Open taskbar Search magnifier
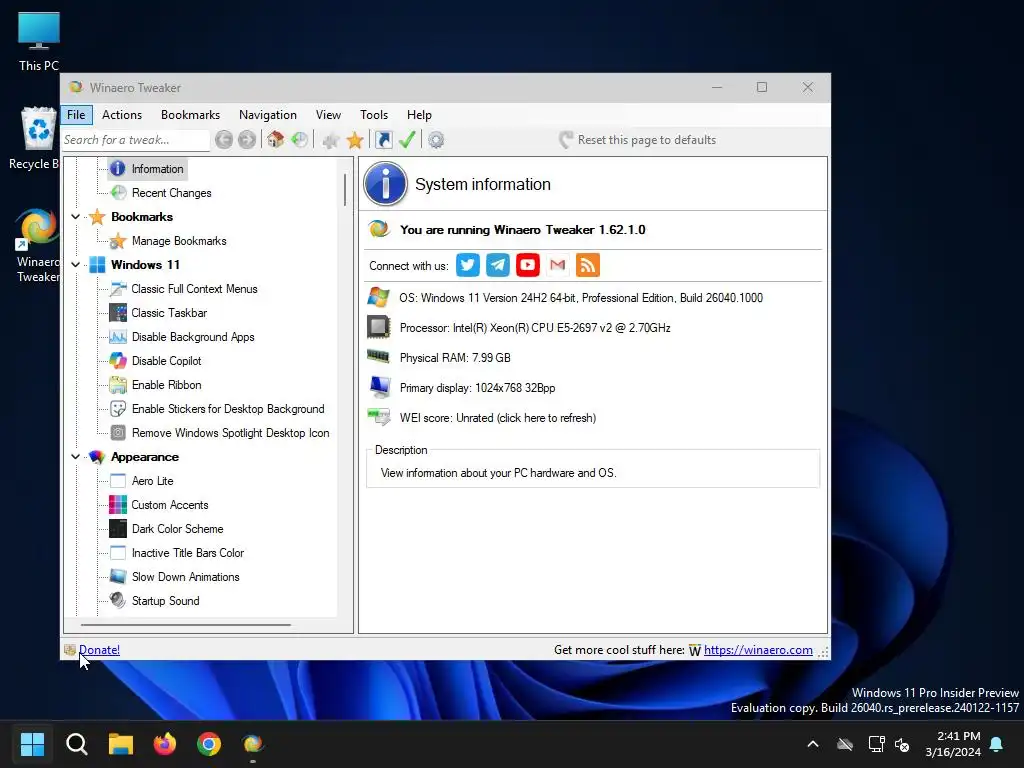 76,744
